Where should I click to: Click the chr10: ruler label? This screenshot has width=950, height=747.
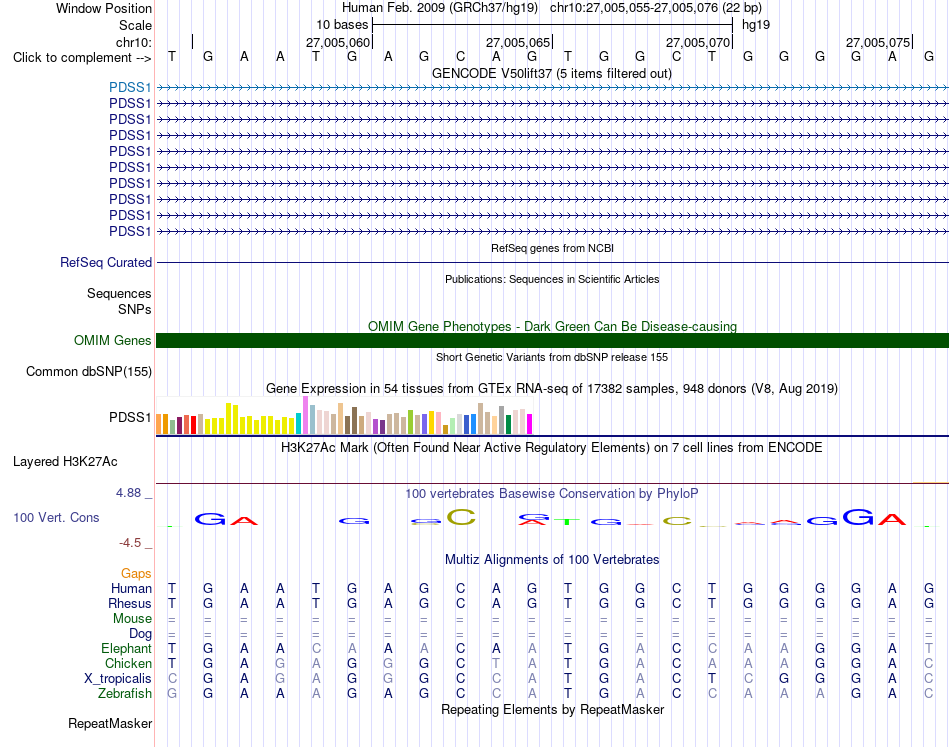click(x=133, y=42)
